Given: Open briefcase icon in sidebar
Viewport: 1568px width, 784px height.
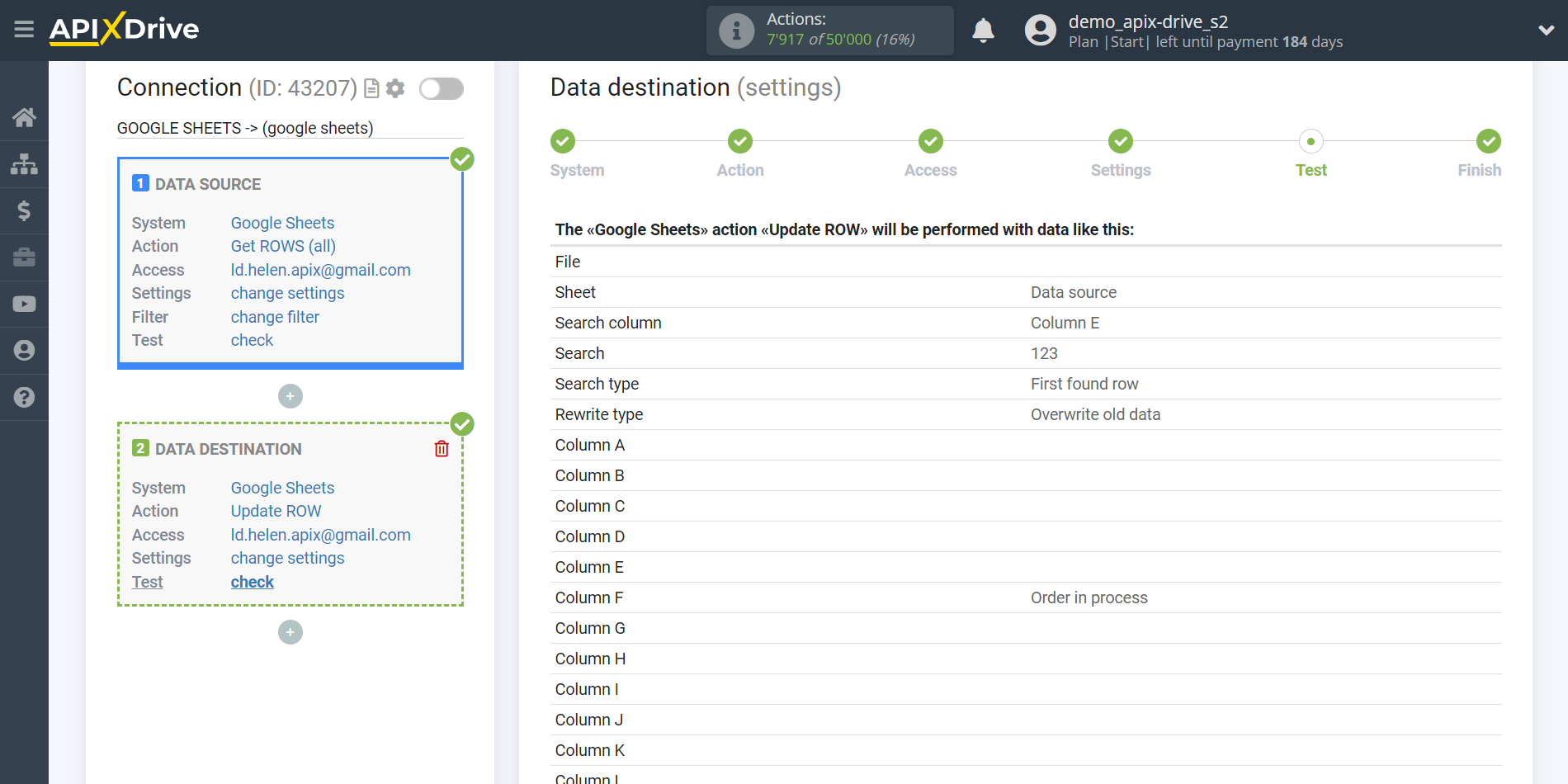Looking at the screenshot, I should point(24,257).
